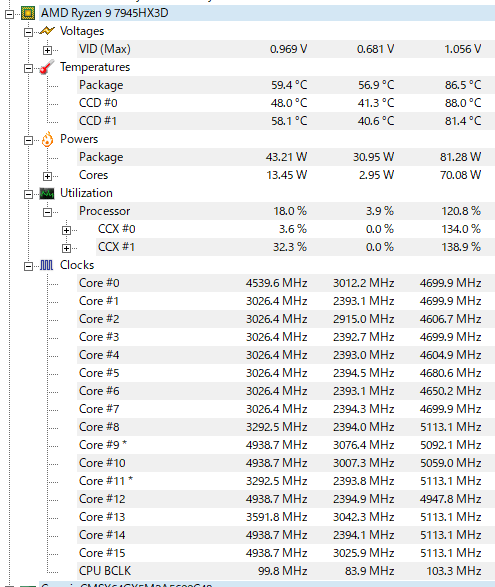The height and width of the screenshot is (587, 495).
Task: Select the Processor utilization row
Action: coord(286,211)
